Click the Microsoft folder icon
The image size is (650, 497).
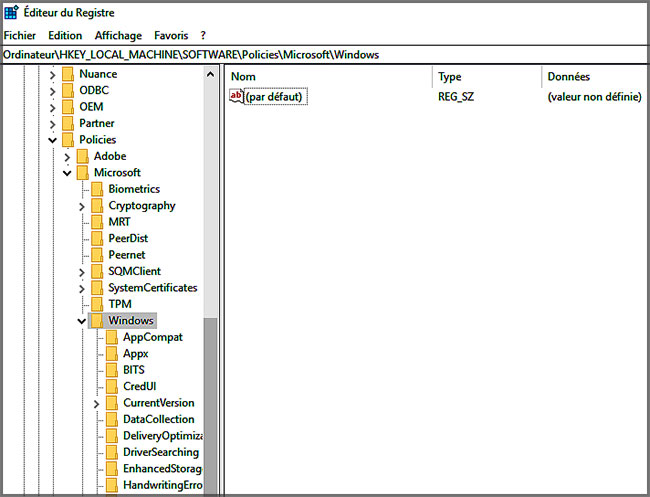(x=82, y=172)
